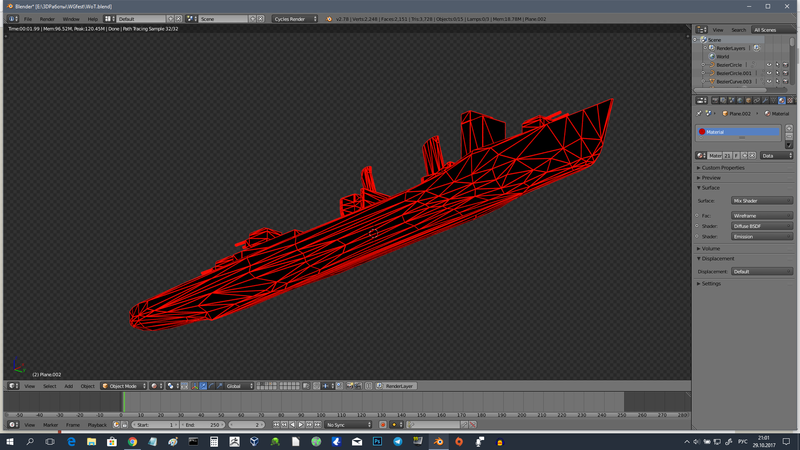Image resolution: width=800 pixels, height=450 pixels.
Task: Expand the Preview panel
Action: coord(711,178)
